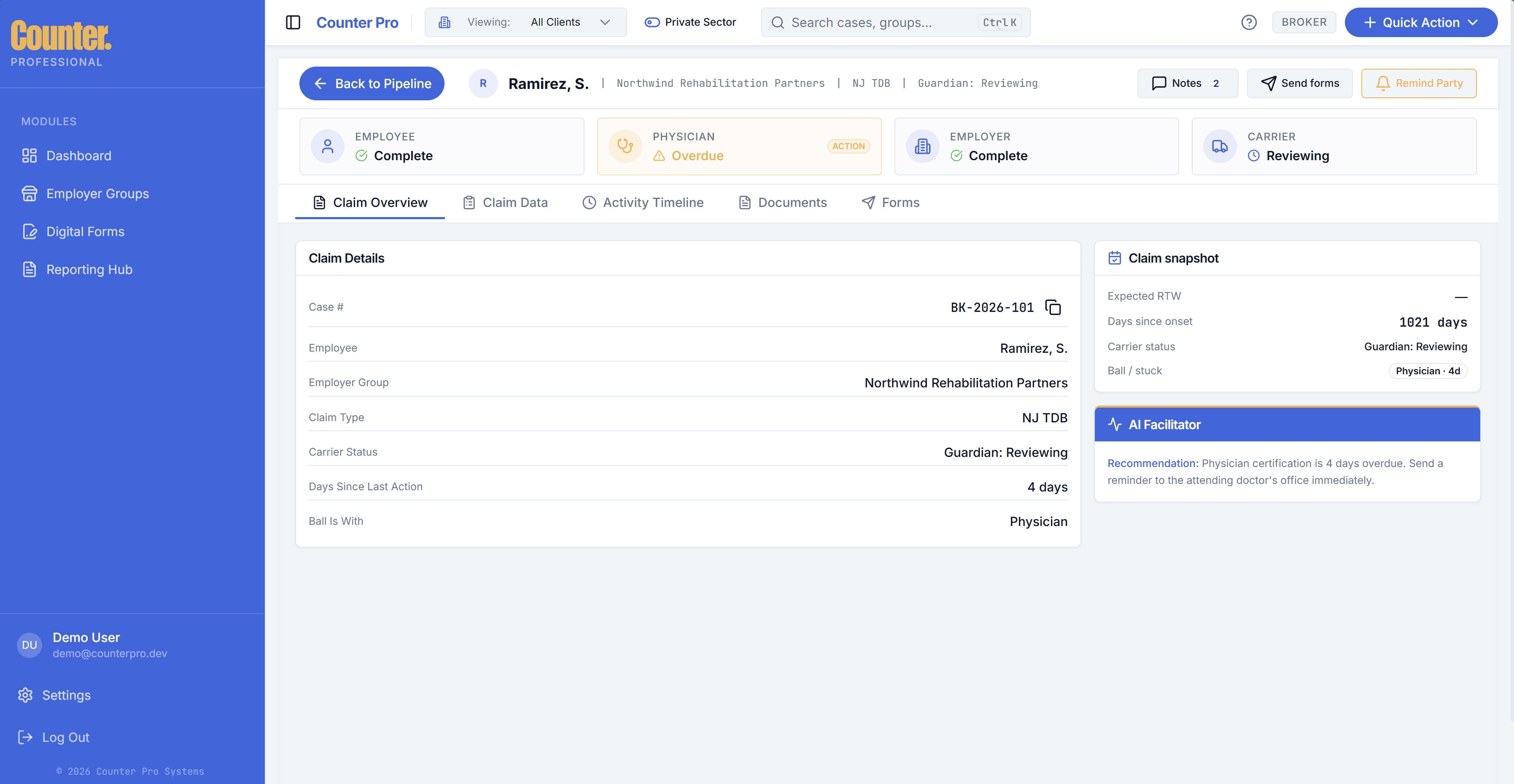This screenshot has width=1514, height=784.
Task: Collapse the sidebar panel
Action: [293, 22]
